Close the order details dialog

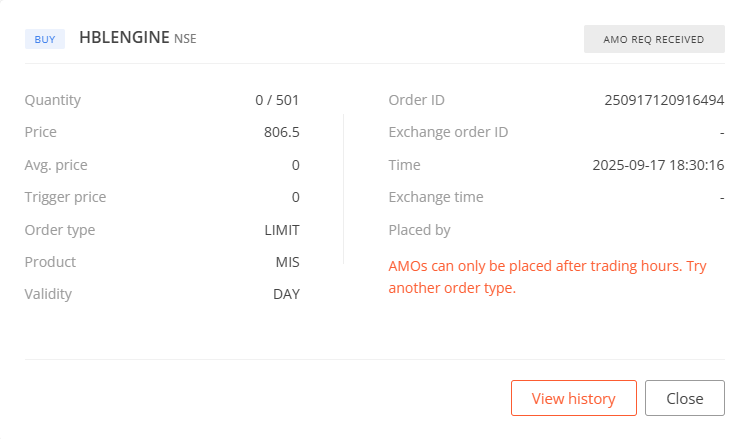[x=684, y=398]
